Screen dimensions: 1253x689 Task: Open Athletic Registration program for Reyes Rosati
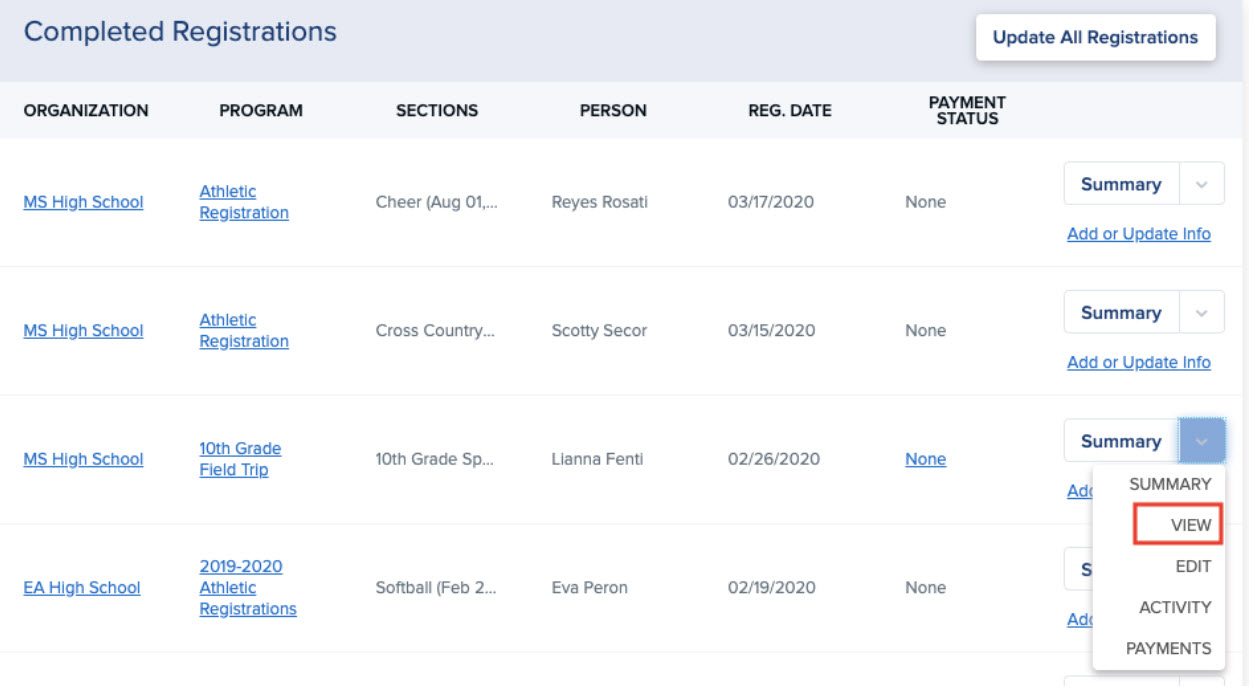click(244, 202)
